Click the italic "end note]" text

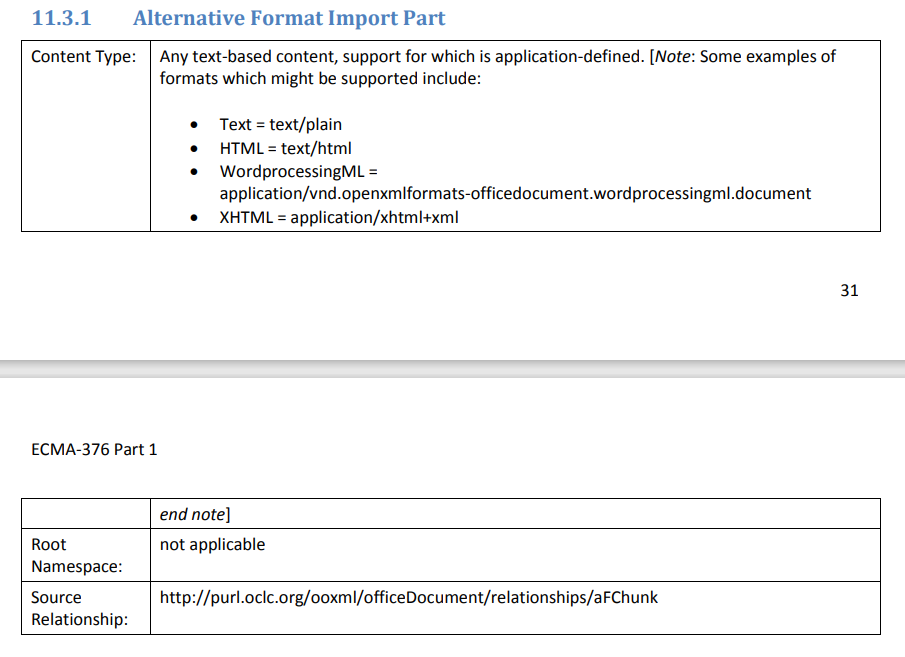point(195,514)
